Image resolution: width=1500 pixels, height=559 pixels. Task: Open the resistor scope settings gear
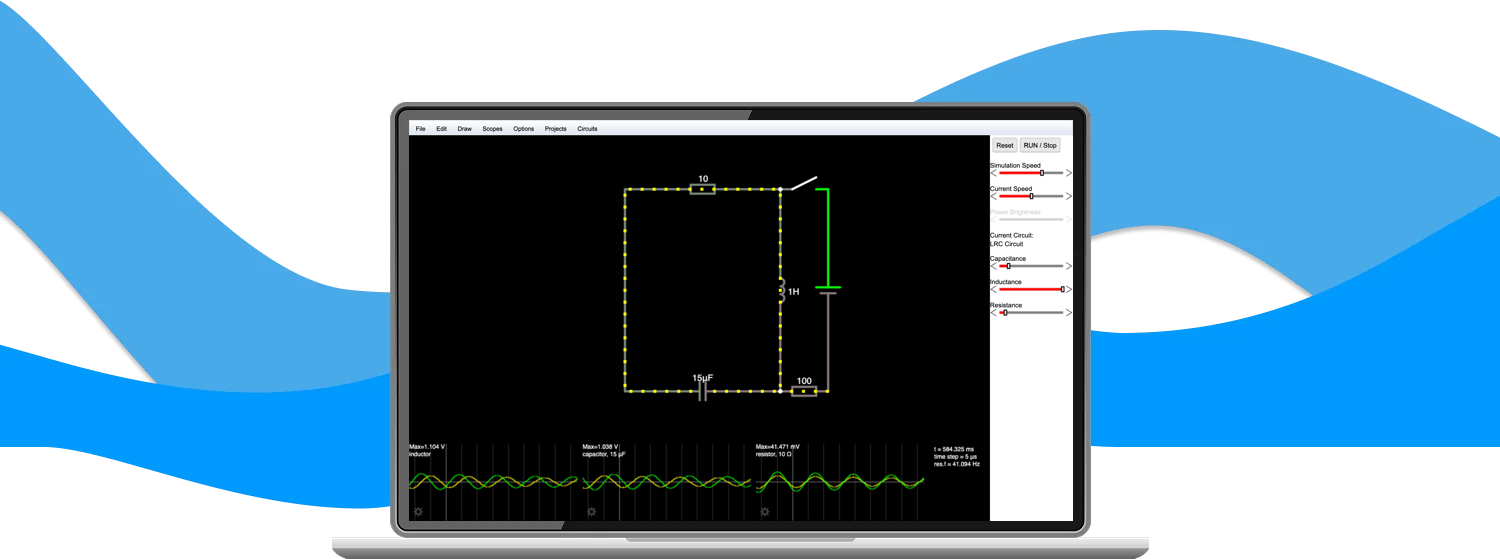[764, 511]
